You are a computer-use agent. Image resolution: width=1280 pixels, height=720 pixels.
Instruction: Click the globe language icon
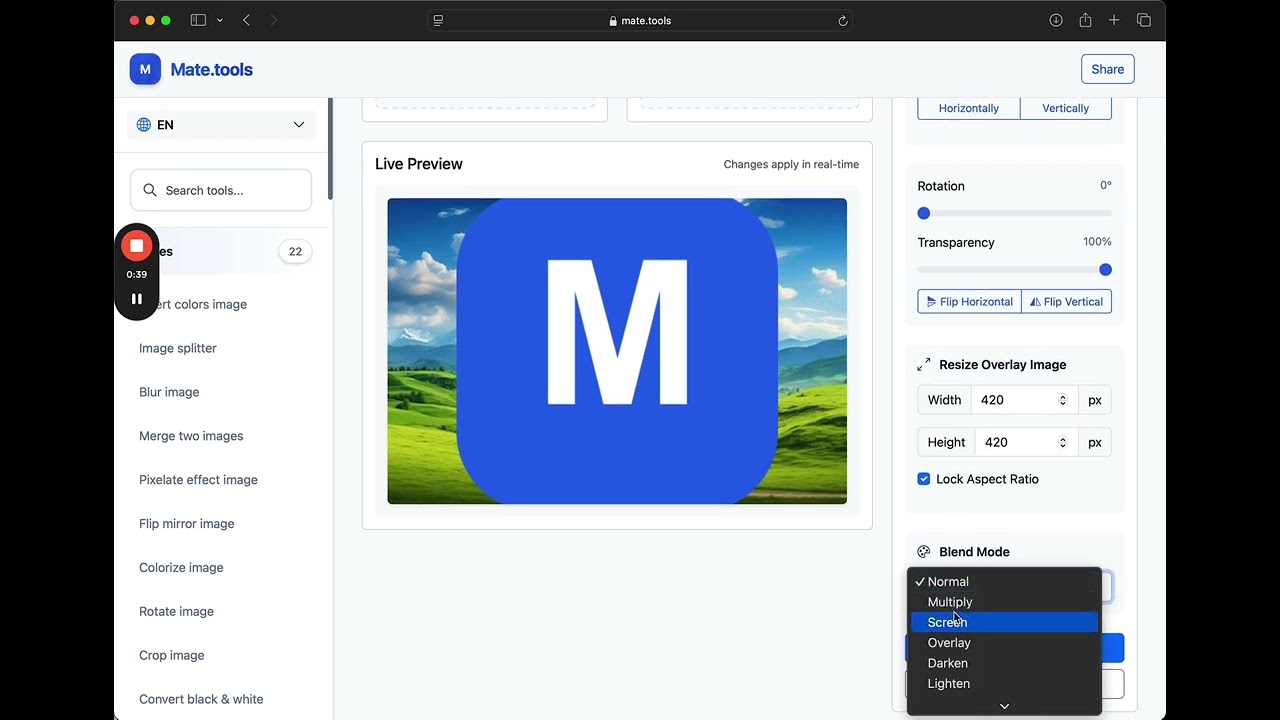point(144,125)
